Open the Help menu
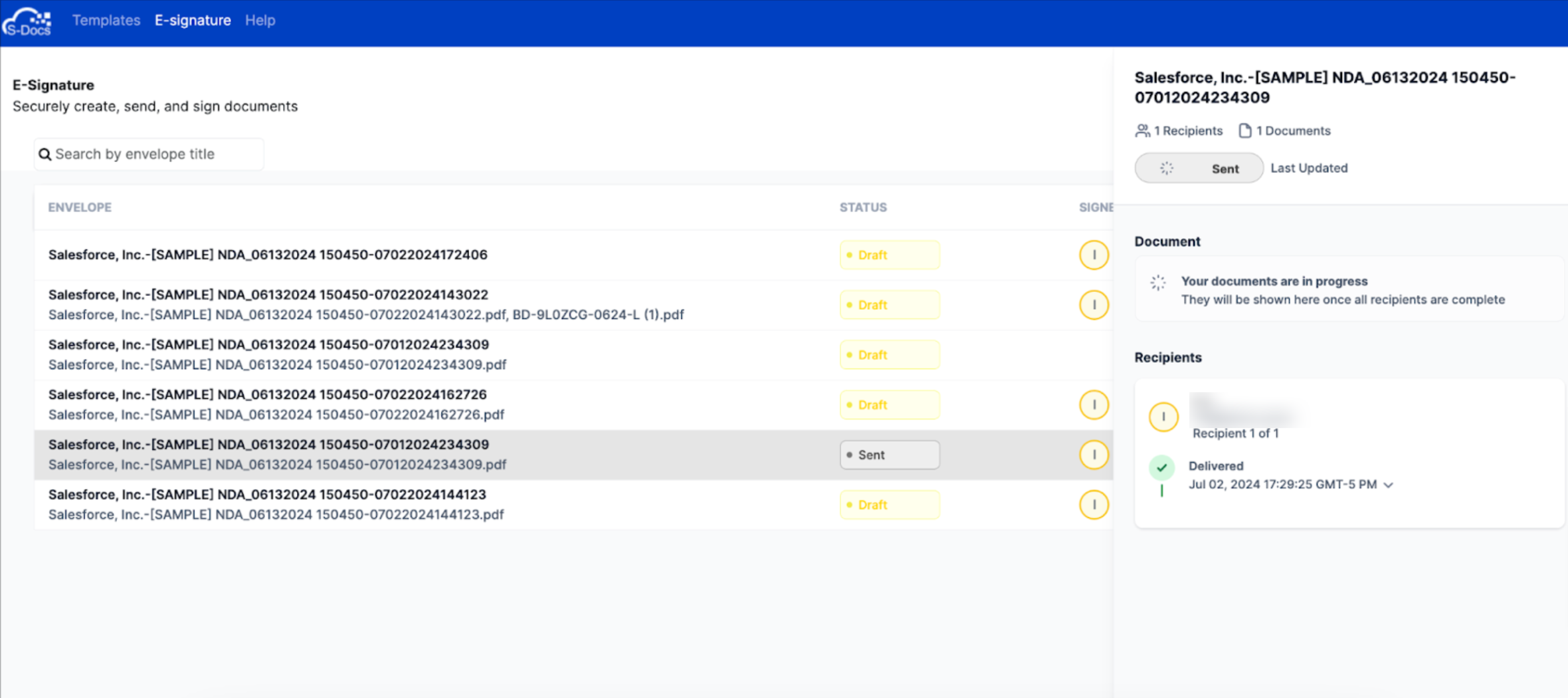Viewport: 1568px width, 698px height. pos(260,21)
